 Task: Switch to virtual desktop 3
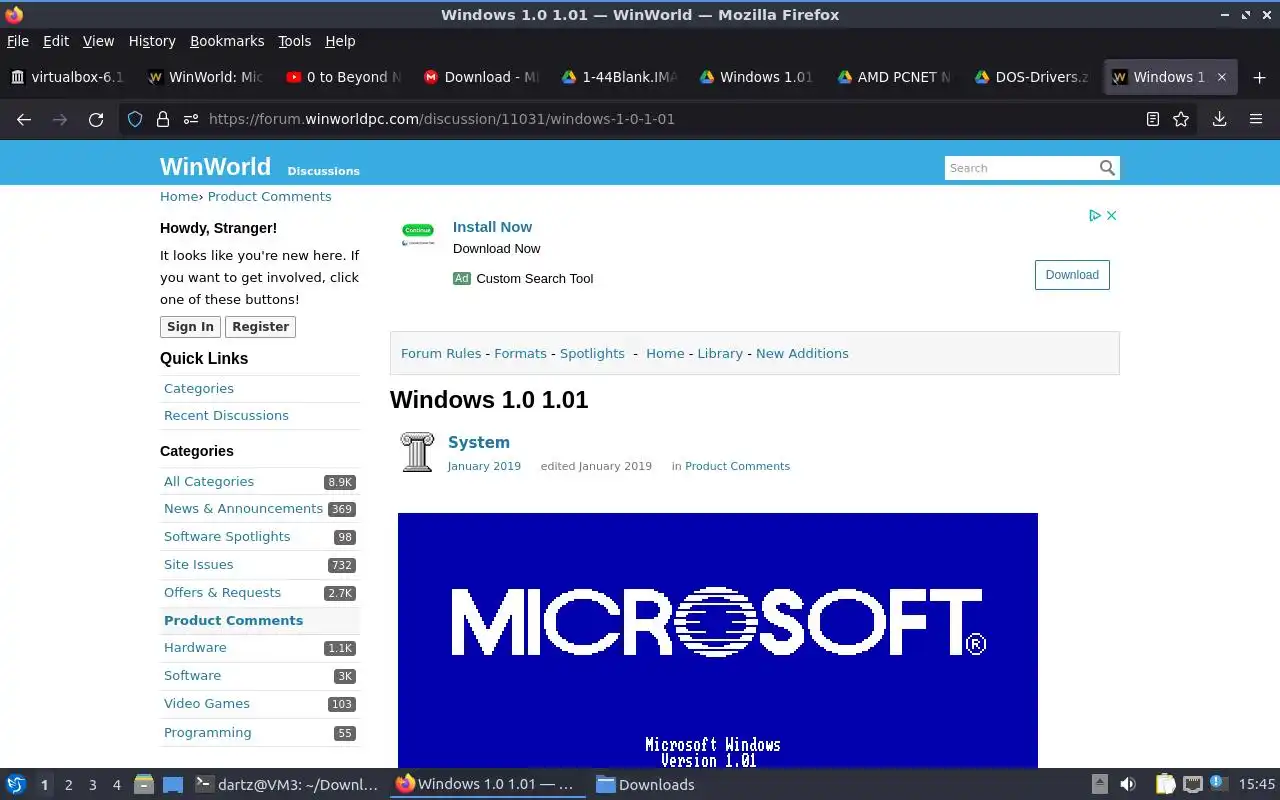pyautogui.click(x=93, y=785)
